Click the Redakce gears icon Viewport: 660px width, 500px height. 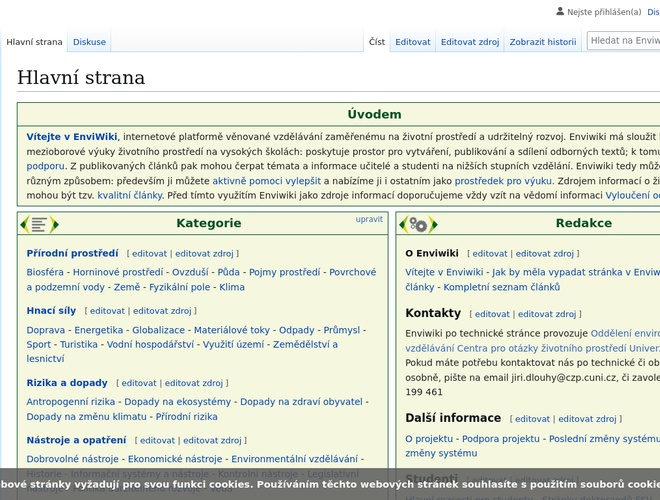click(x=418, y=224)
